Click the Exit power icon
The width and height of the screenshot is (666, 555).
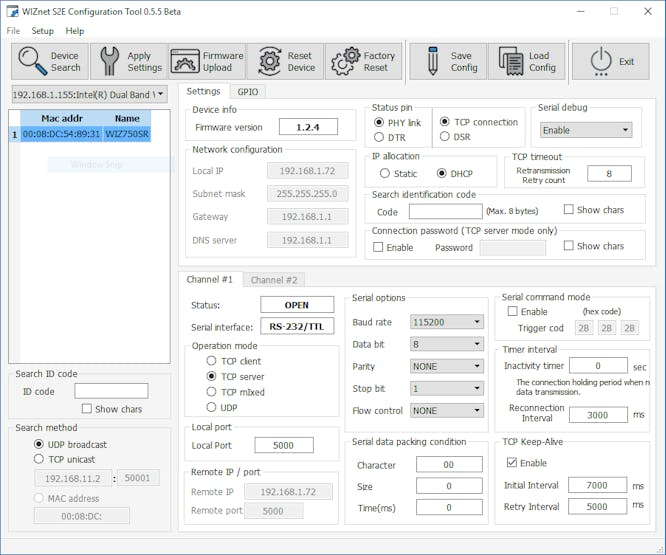coord(603,62)
